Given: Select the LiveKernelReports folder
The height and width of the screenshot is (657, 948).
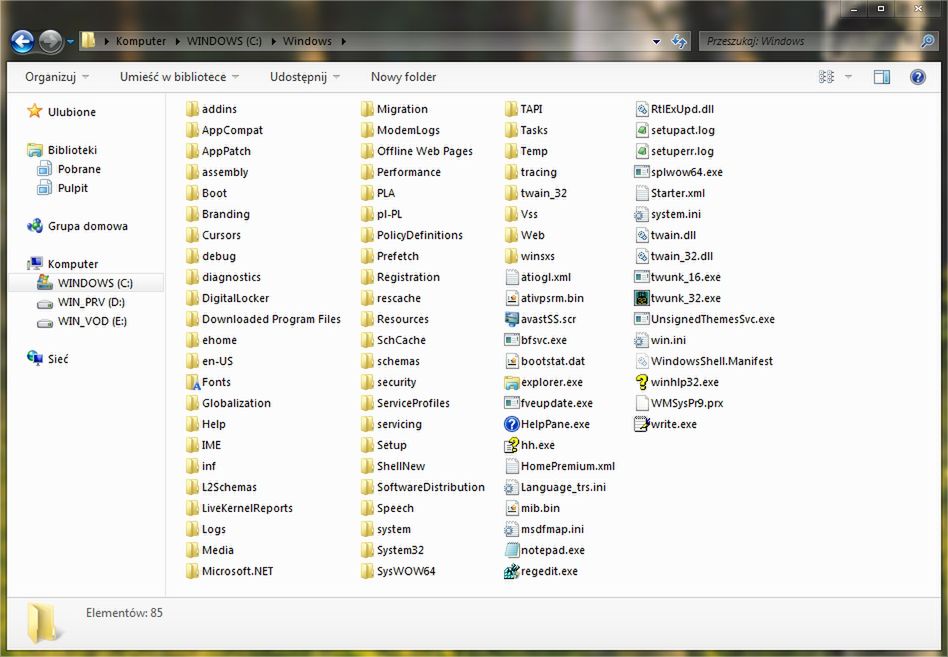Looking at the screenshot, I should point(239,508).
